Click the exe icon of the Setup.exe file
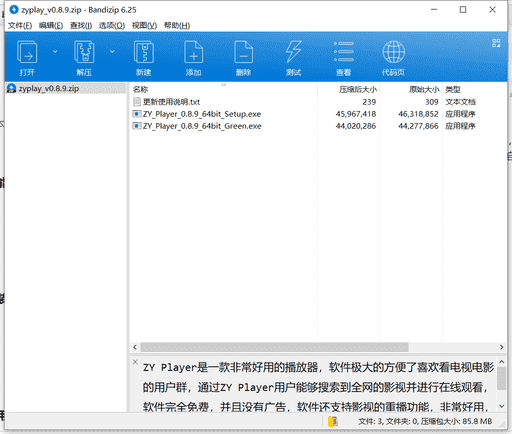512x434 pixels. pyautogui.click(x=137, y=114)
